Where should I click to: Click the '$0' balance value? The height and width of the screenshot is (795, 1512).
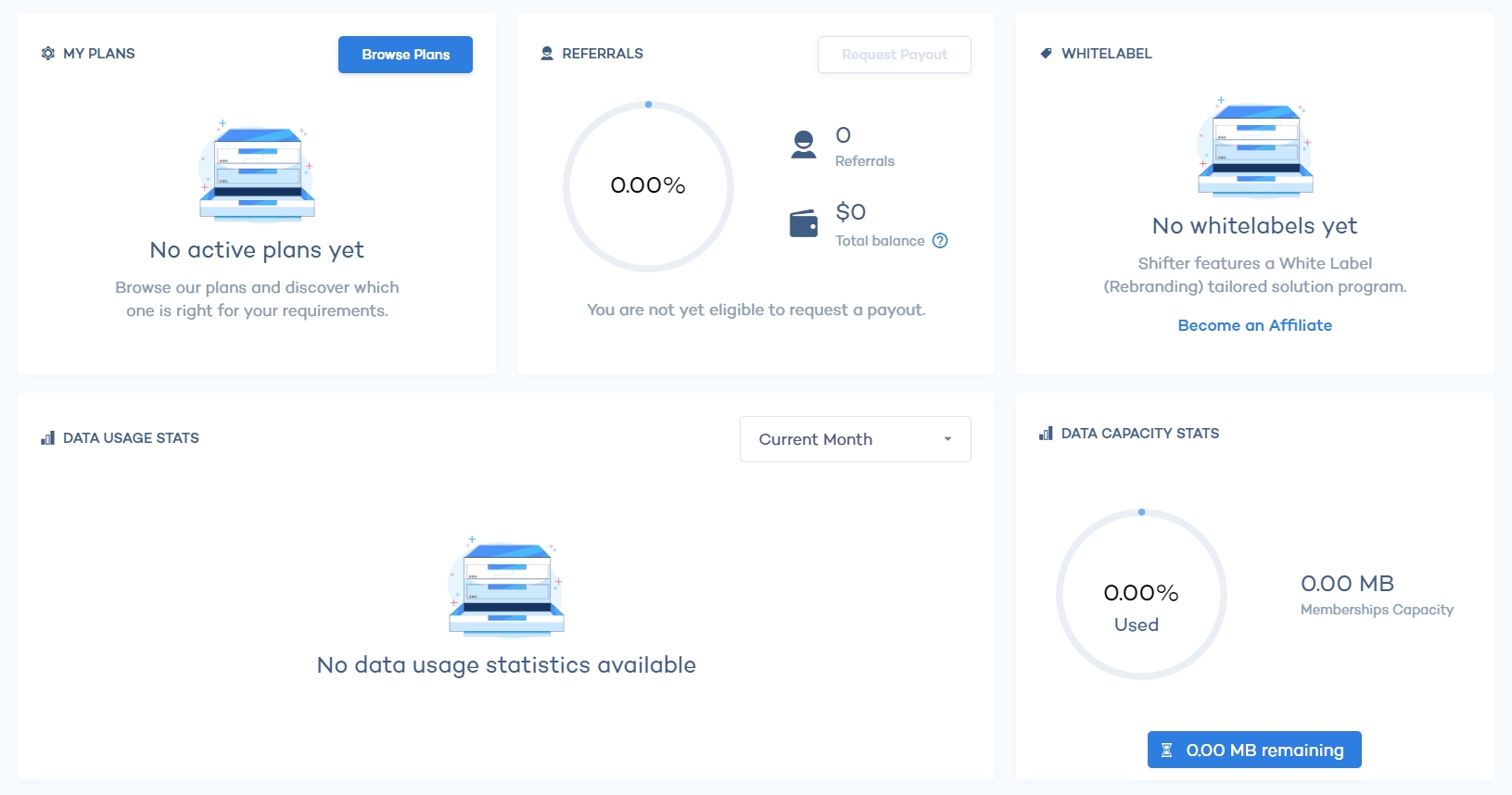click(x=850, y=212)
